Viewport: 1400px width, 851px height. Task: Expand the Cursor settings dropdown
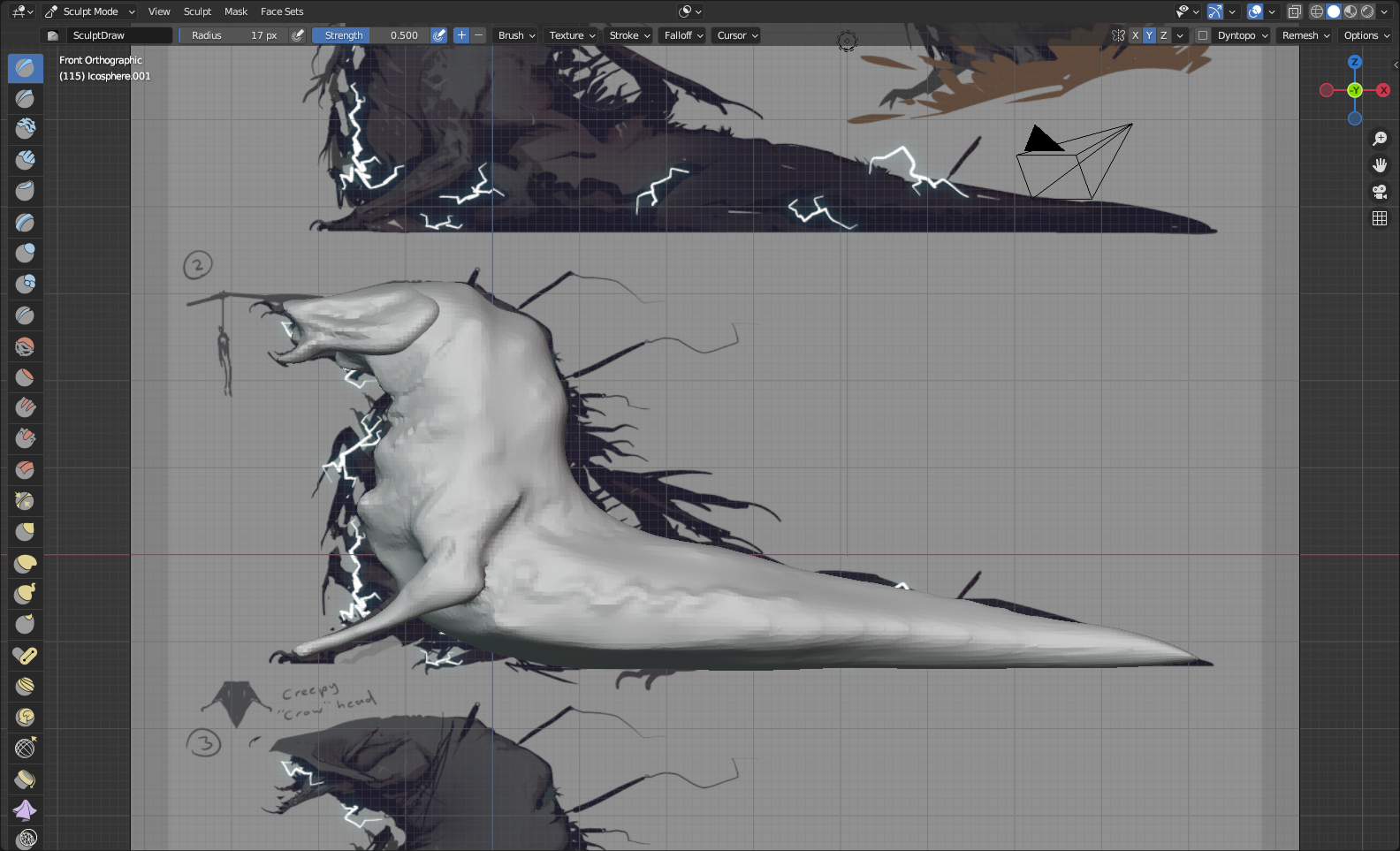click(737, 35)
